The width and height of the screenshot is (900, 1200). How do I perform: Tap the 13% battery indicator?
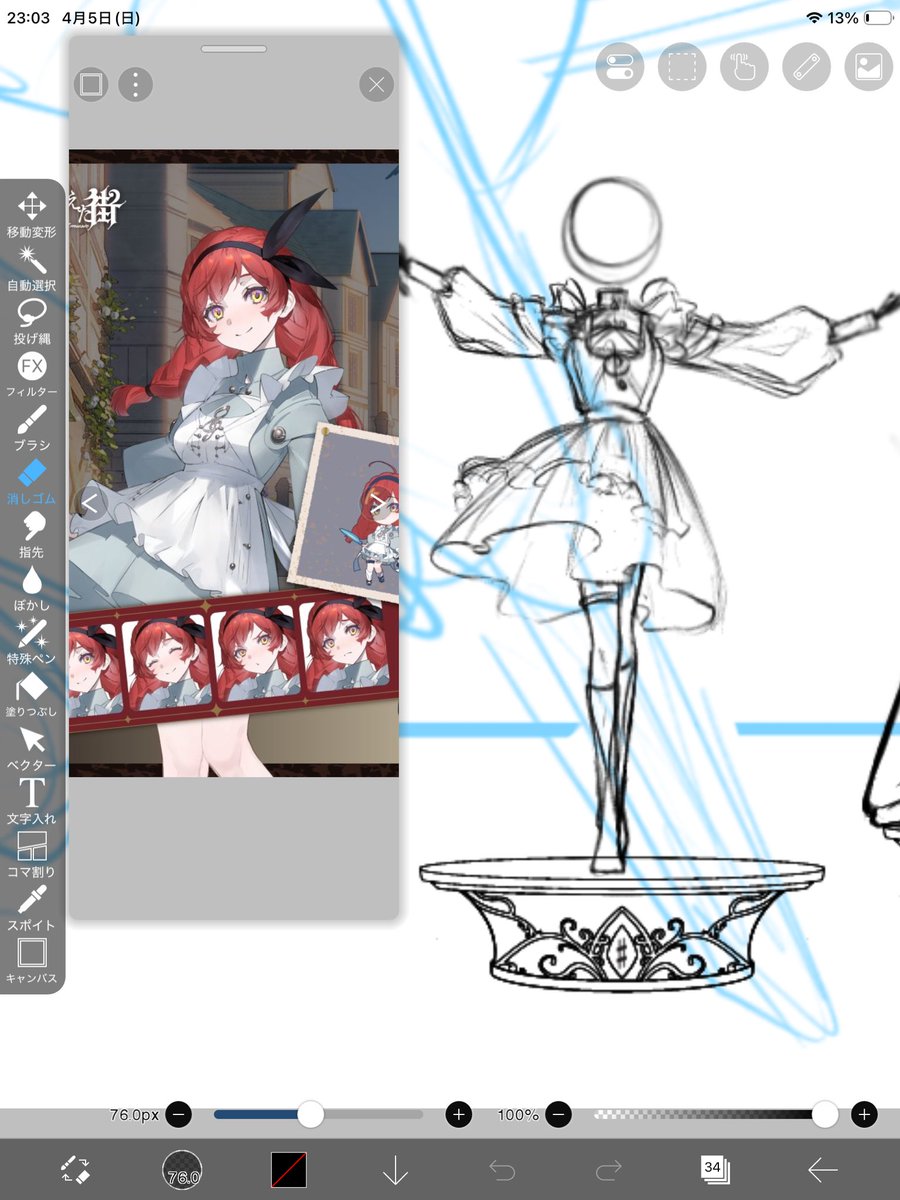pos(879,18)
